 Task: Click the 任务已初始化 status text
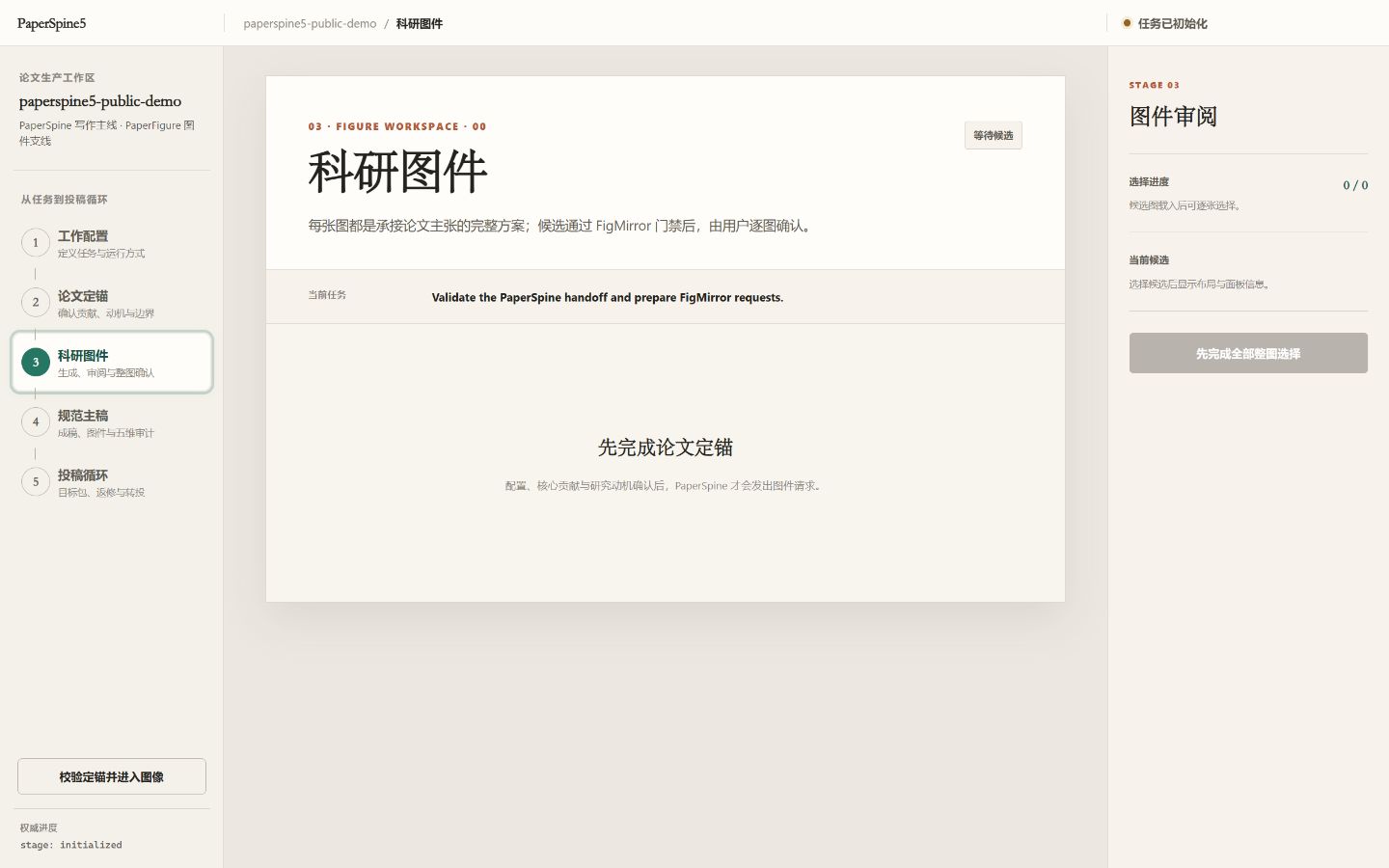click(x=1172, y=23)
